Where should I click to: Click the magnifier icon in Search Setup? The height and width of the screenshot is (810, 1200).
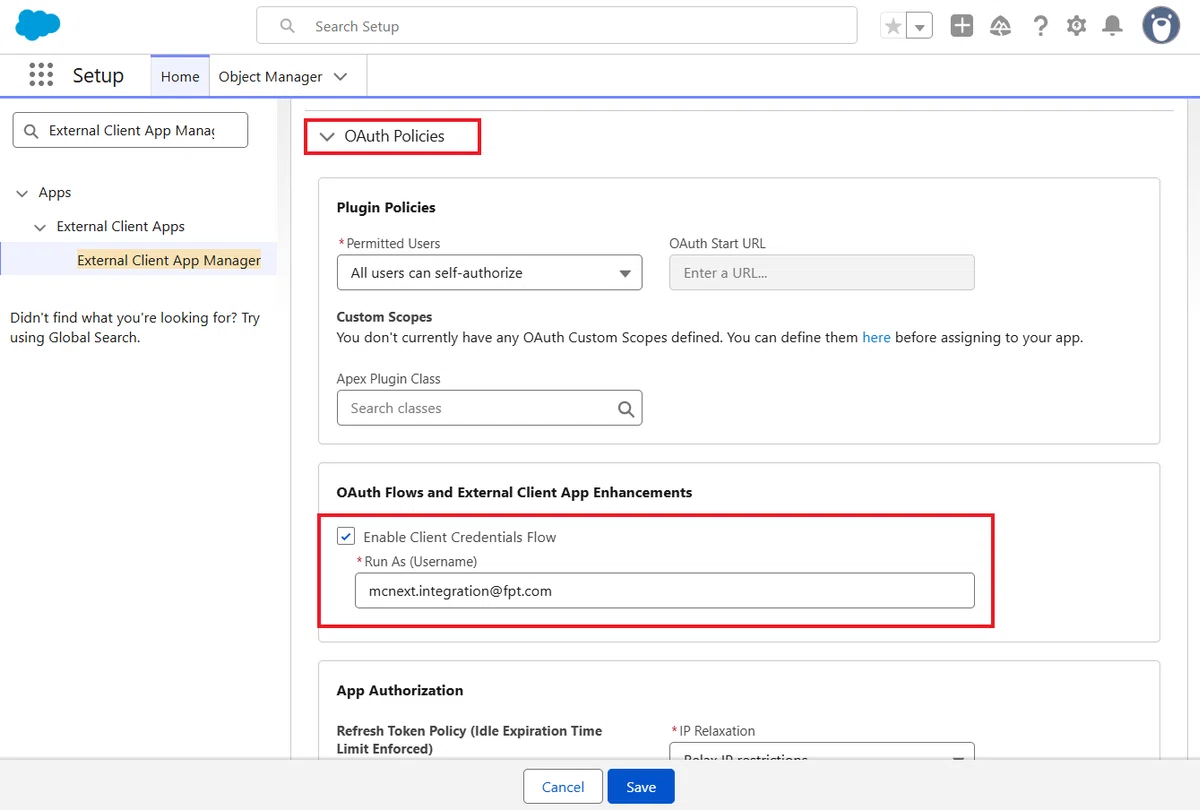287,26
